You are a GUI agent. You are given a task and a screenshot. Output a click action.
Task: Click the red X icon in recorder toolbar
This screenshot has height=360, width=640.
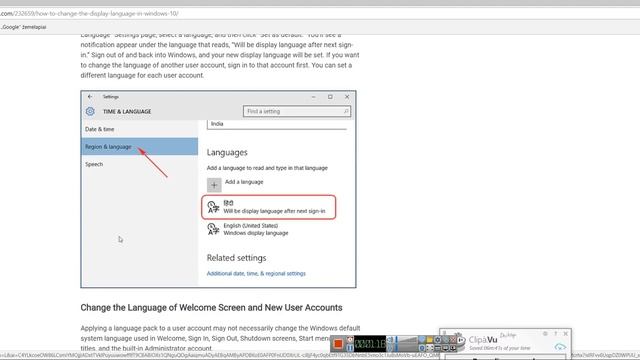coord(453,340)
